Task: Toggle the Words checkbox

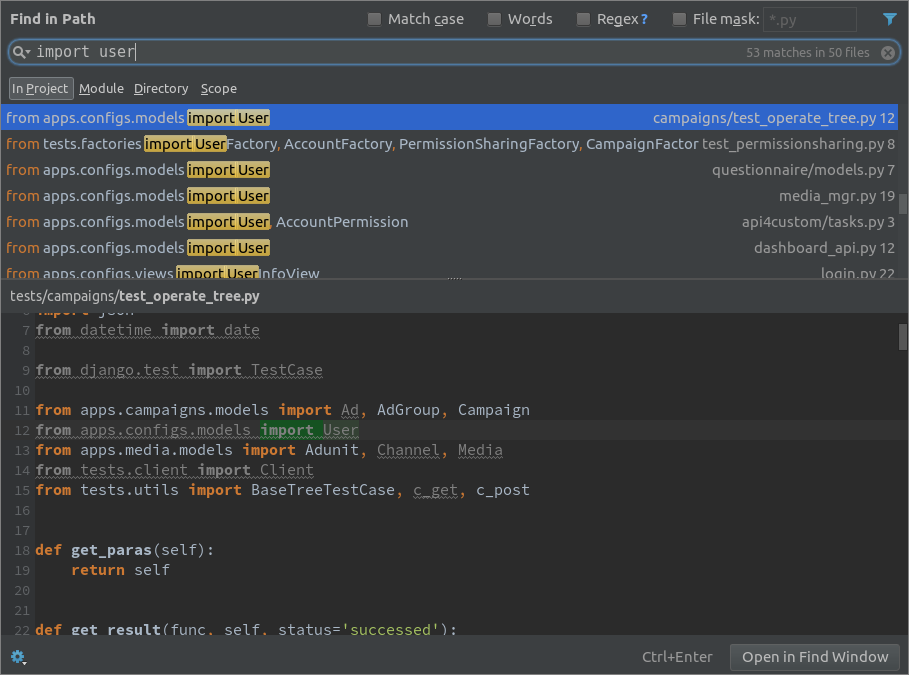Action: pyautogui.click(x=495, y=19)
